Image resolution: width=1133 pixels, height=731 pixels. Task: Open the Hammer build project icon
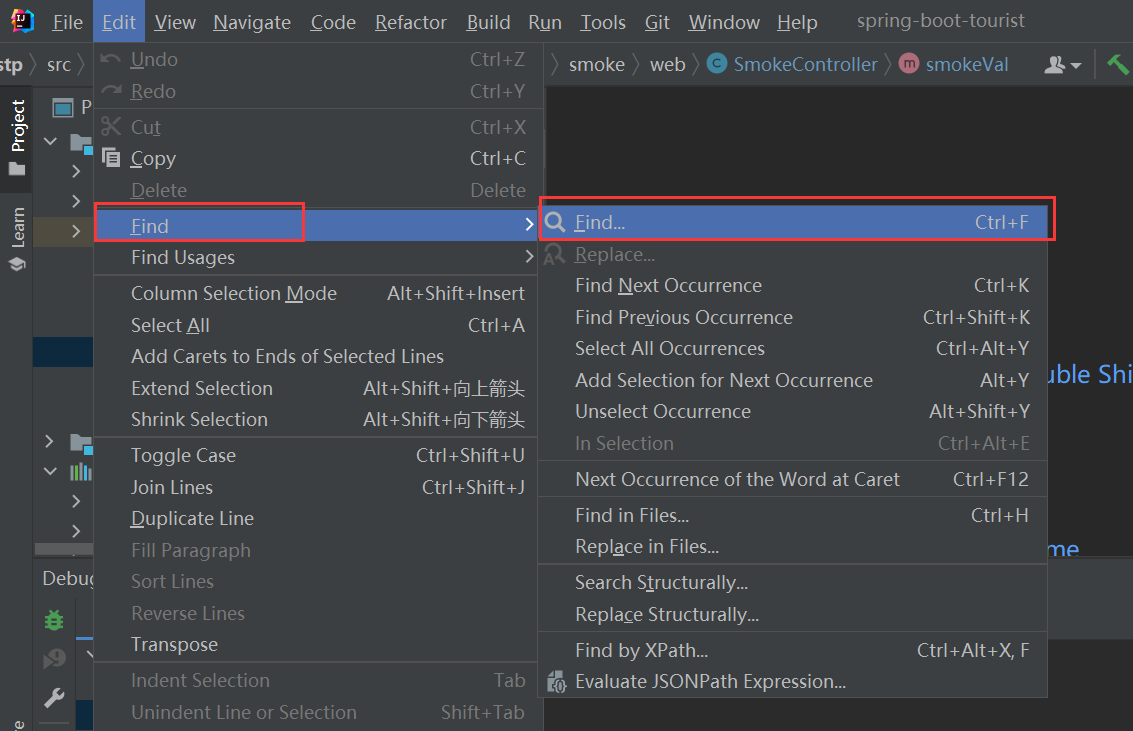coord(1117,63)
